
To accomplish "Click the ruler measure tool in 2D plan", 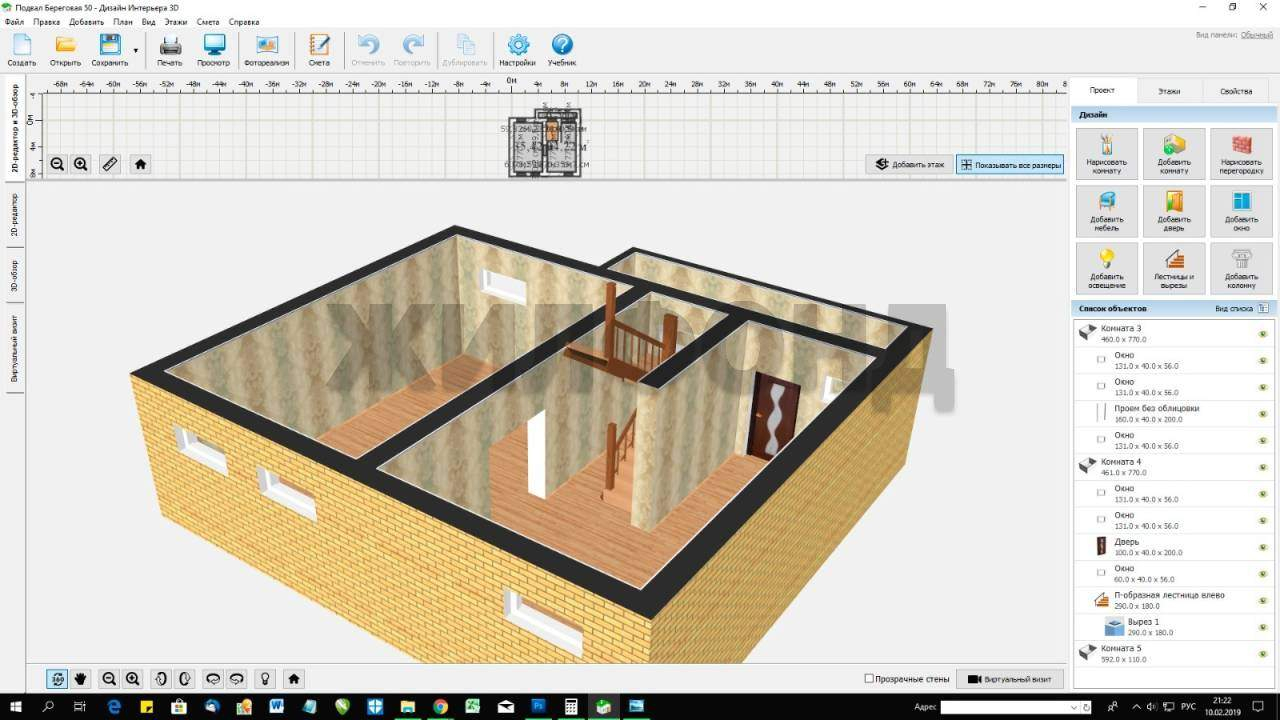I will [x=110, y=164].
